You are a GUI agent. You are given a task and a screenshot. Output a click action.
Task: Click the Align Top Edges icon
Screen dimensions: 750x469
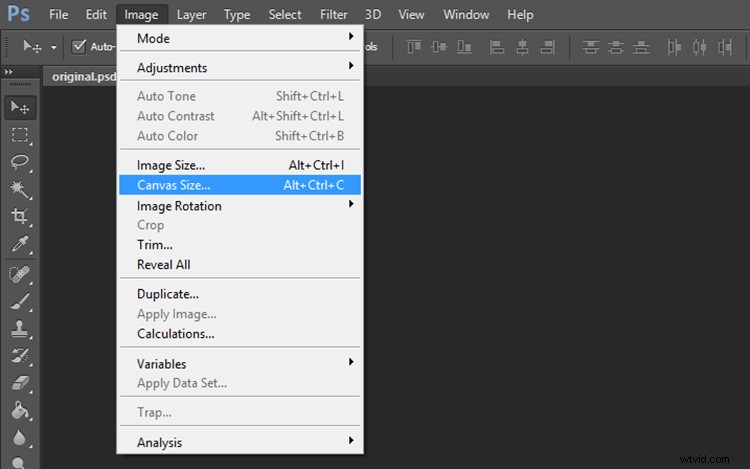(x=412, y=47)
